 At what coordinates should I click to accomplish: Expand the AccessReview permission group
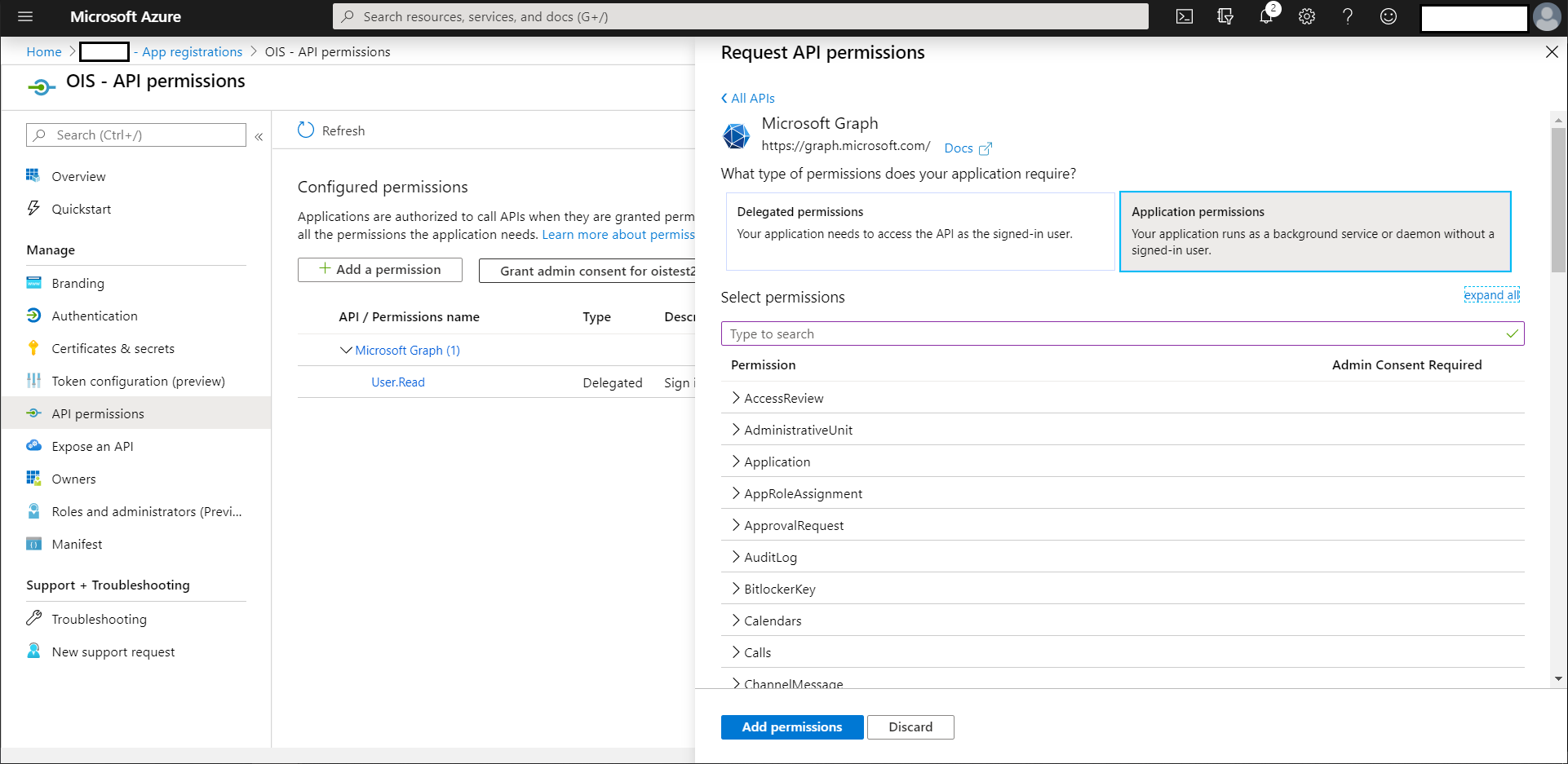[x=736, y=398]
